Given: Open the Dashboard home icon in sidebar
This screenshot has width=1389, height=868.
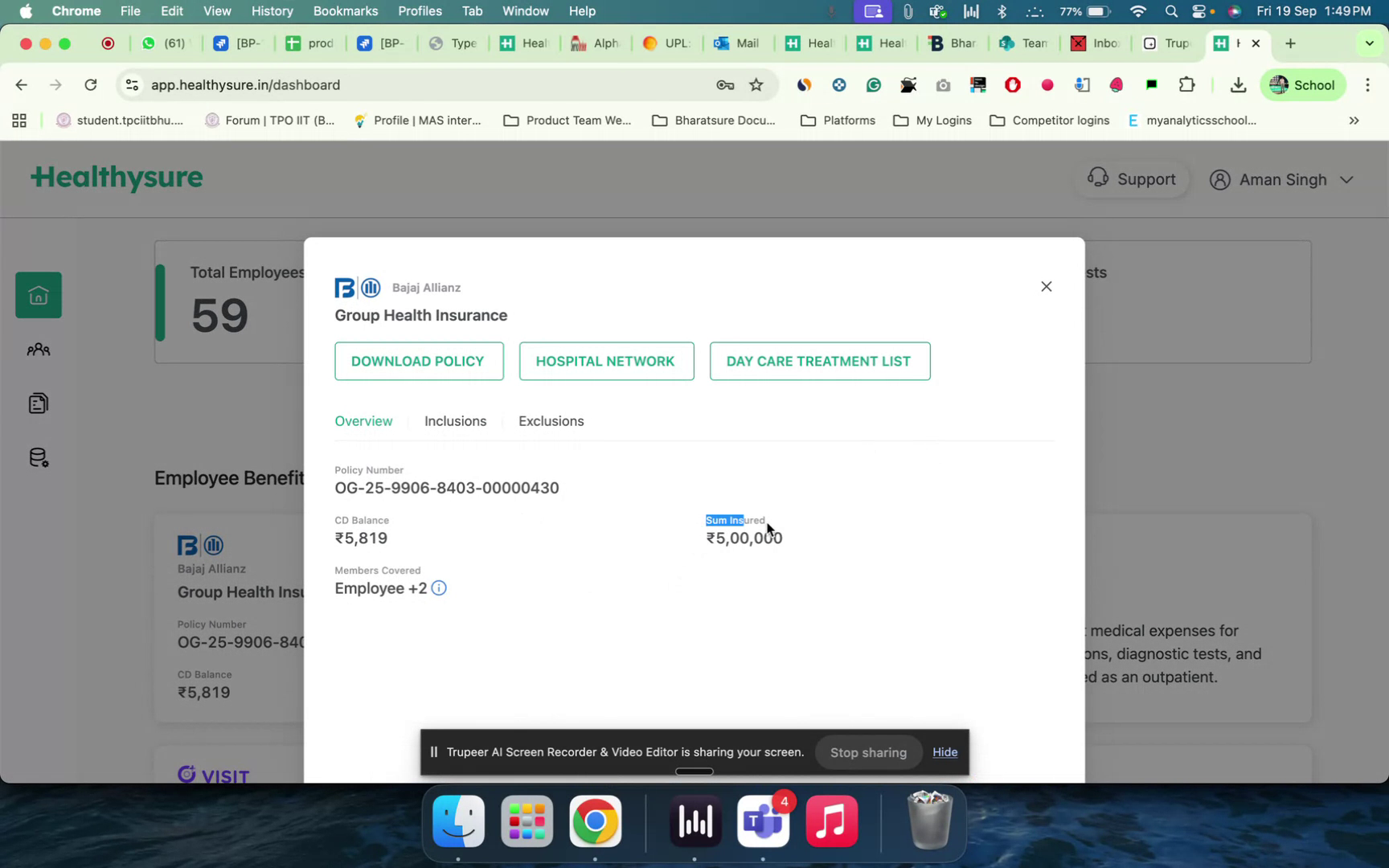Looking at the screenshot, I should pyautogui.click(x=38, y=294).
